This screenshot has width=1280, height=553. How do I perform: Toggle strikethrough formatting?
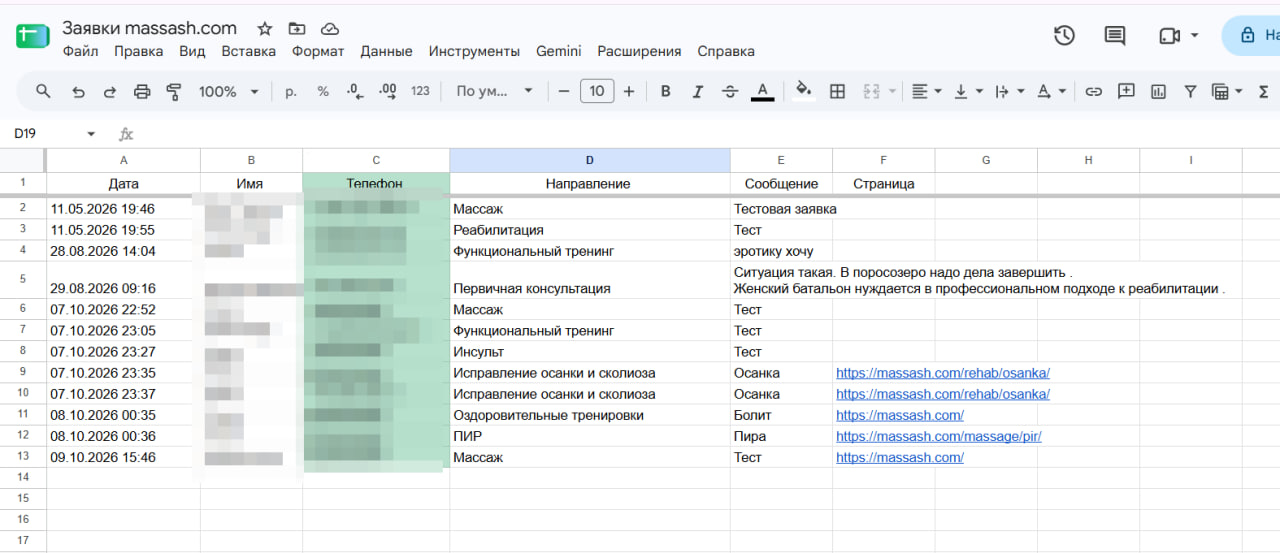click(x=730, y=91)
